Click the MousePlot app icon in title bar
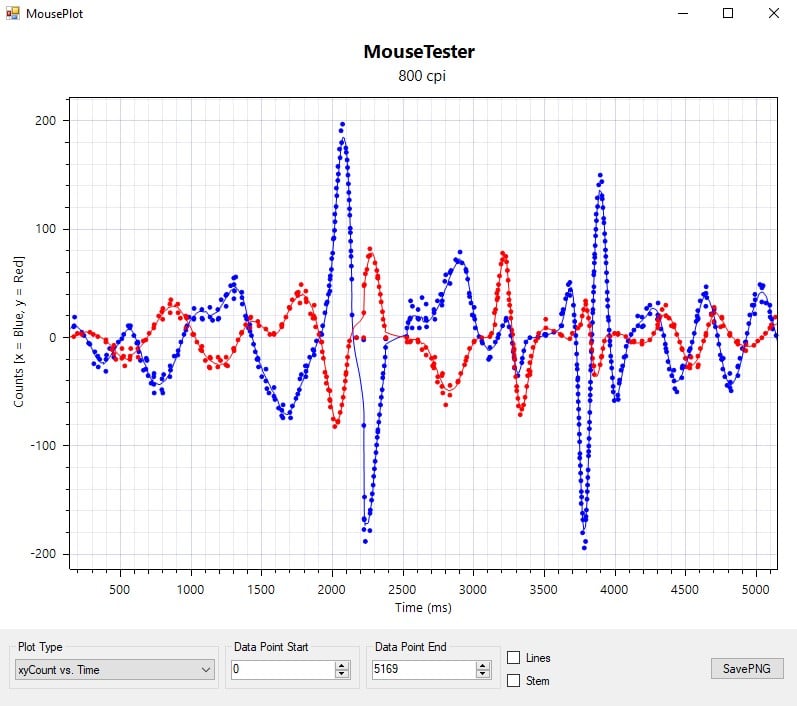The width and height of the screenshot is (797, 706). 13,14
